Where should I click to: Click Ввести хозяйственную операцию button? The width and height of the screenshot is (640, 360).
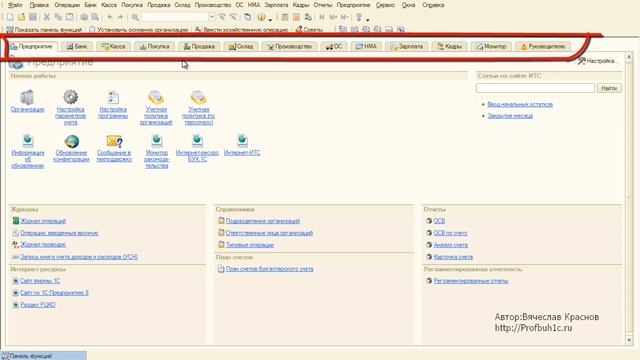point(242,29)
